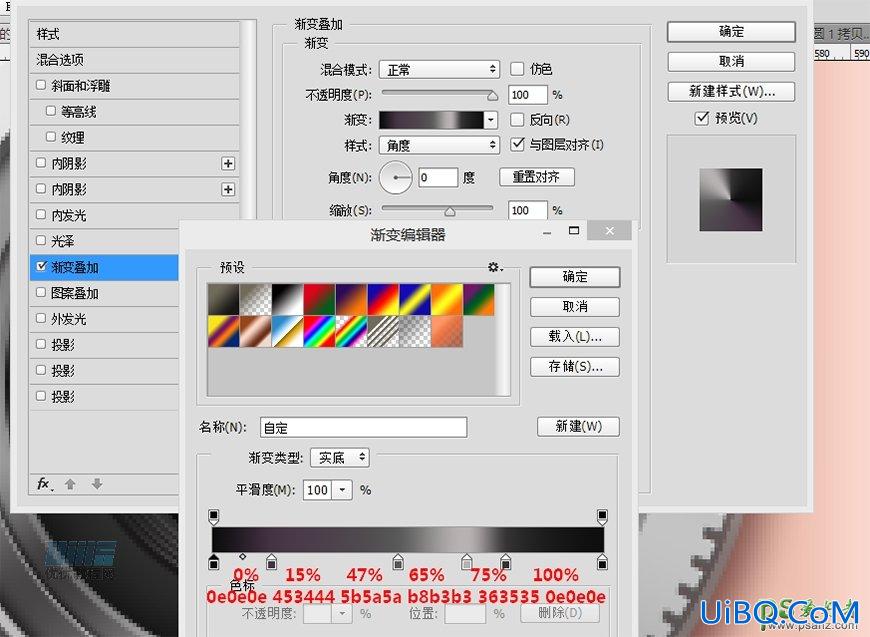Image resolution: width=870 pixels, height=637 pixels.
Task: Pick the transparent stripes gradient preset
Action: click(x=383, y=331)
